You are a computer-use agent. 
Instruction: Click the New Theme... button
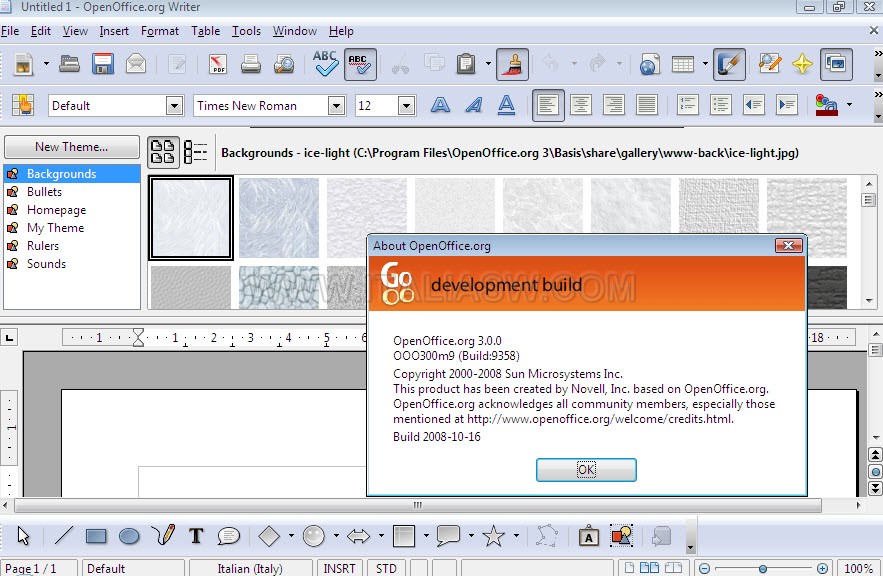[72, 147]
